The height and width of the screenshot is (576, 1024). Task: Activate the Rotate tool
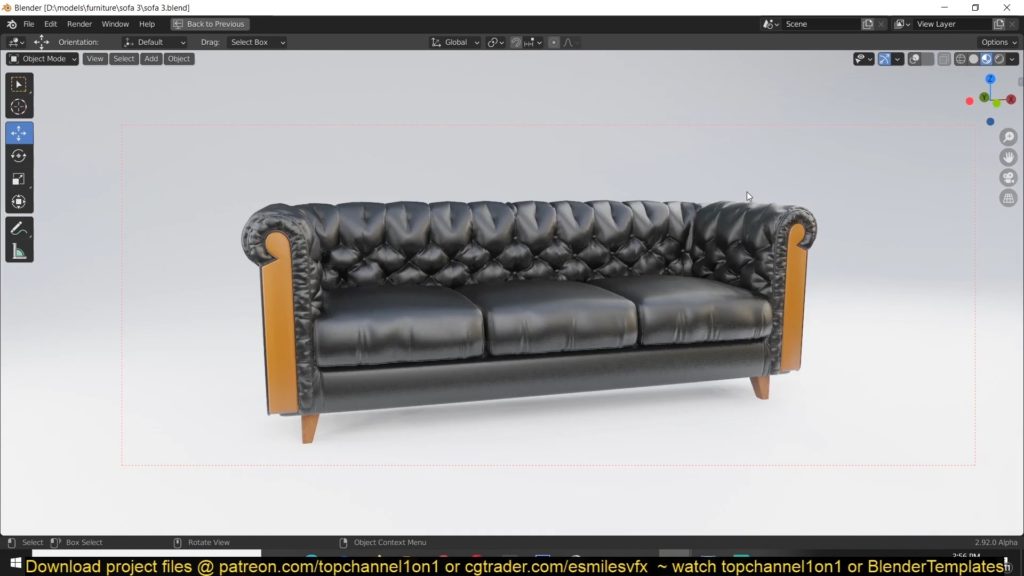click(19, 156)
